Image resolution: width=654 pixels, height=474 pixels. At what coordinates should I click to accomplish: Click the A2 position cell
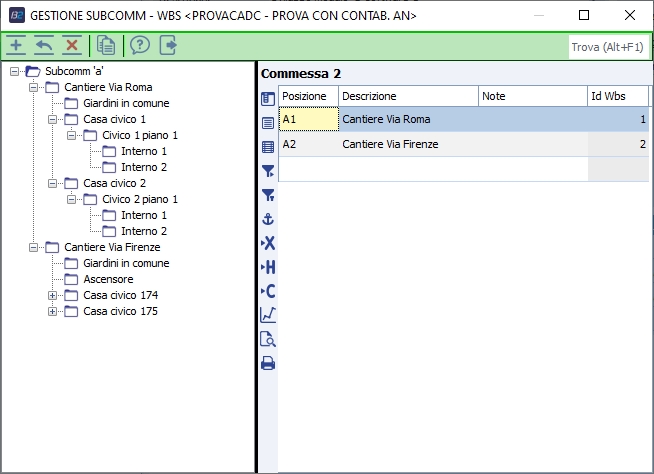(x=309, y=144)
